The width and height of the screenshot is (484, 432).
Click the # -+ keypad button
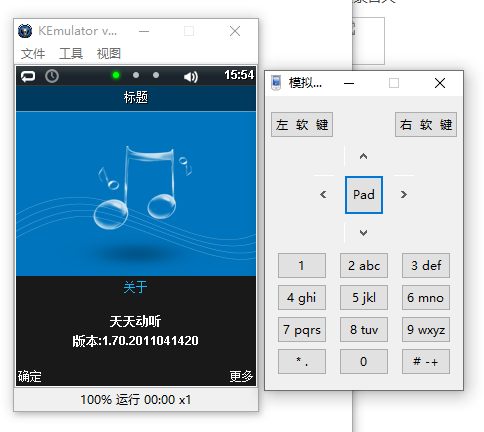(426, 361)
